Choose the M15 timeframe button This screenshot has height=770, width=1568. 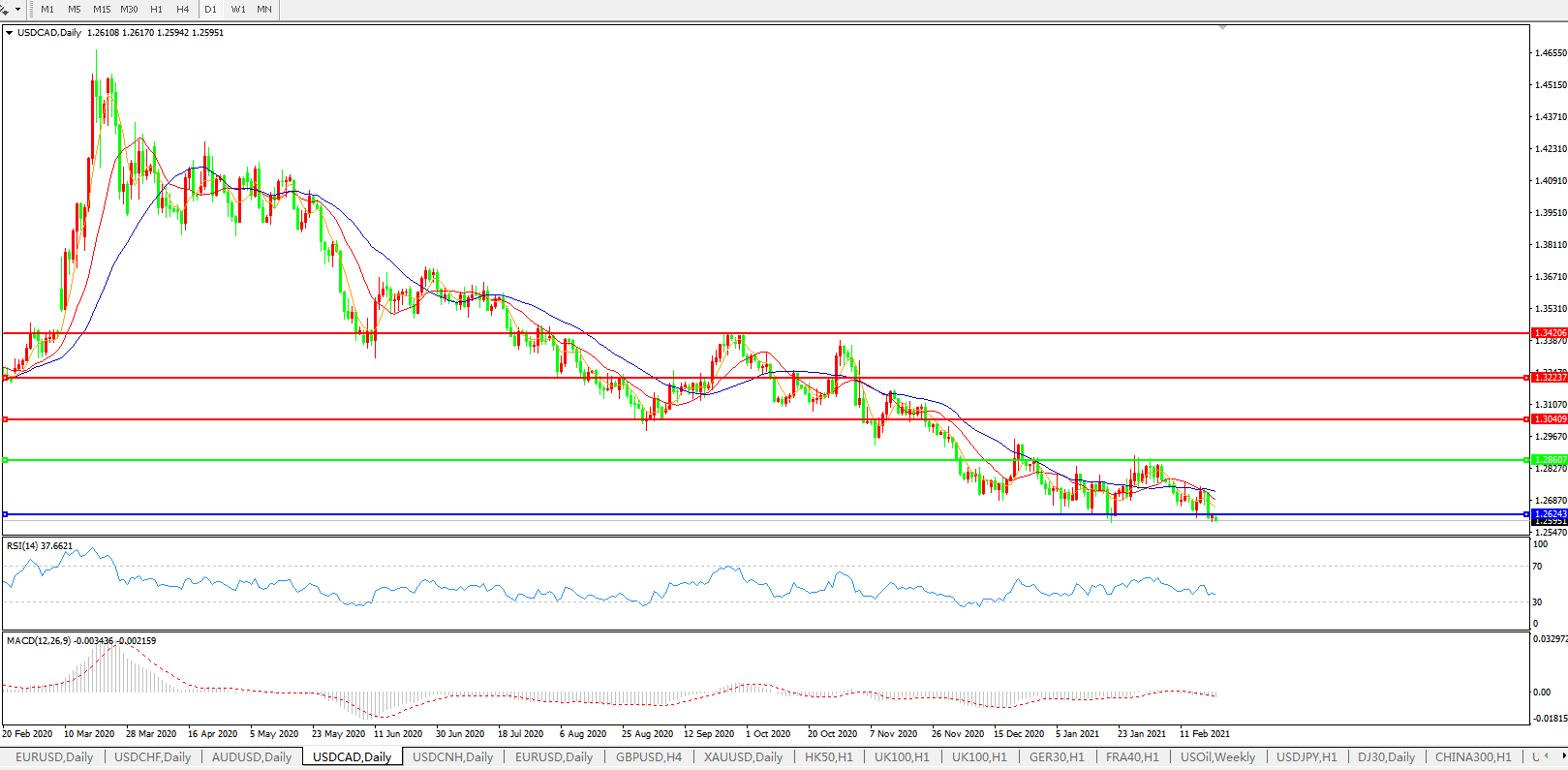tap(102, 10)
